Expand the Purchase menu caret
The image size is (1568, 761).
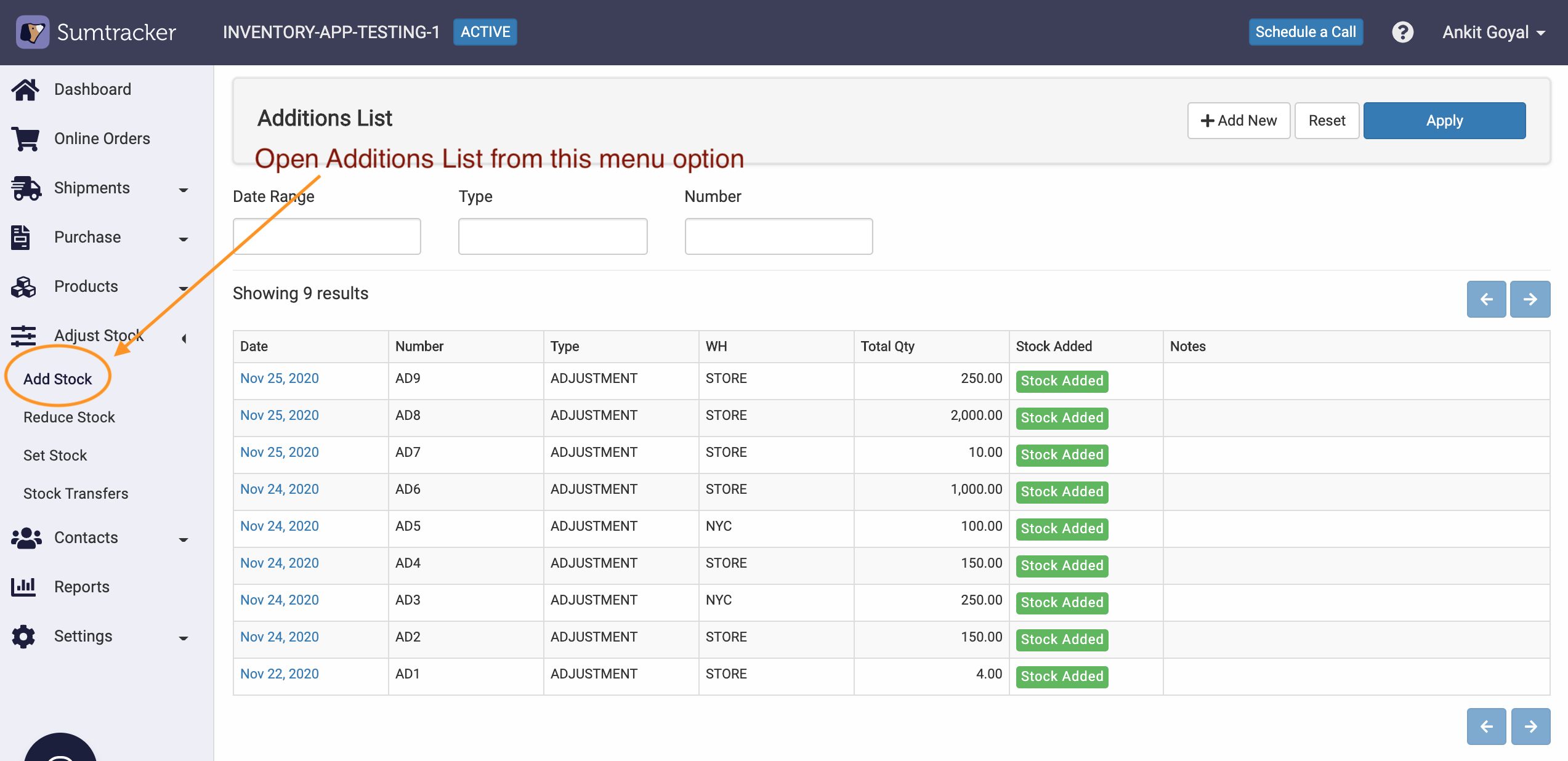click(184, 240)
